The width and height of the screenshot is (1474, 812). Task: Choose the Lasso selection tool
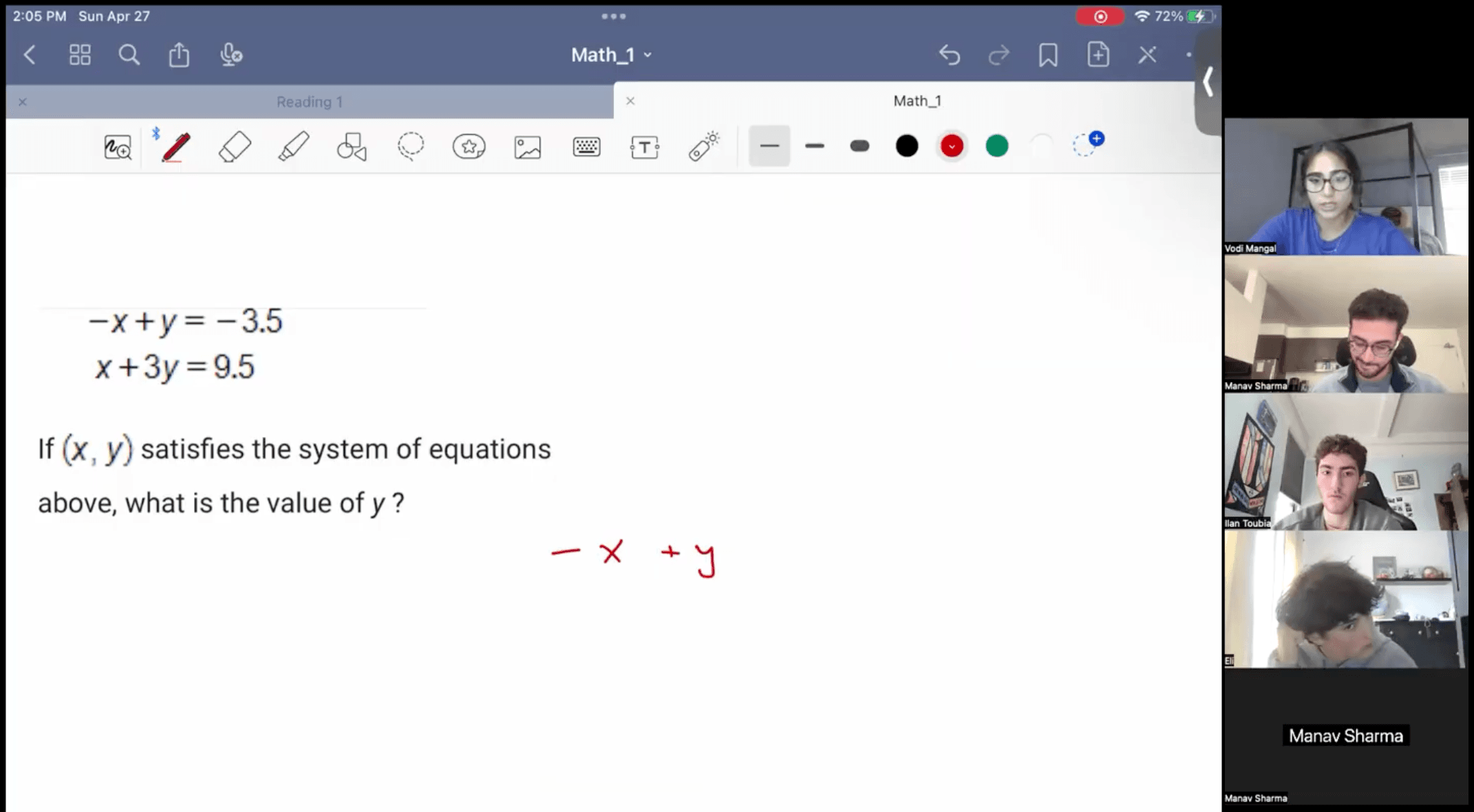(x=411, y=147)
